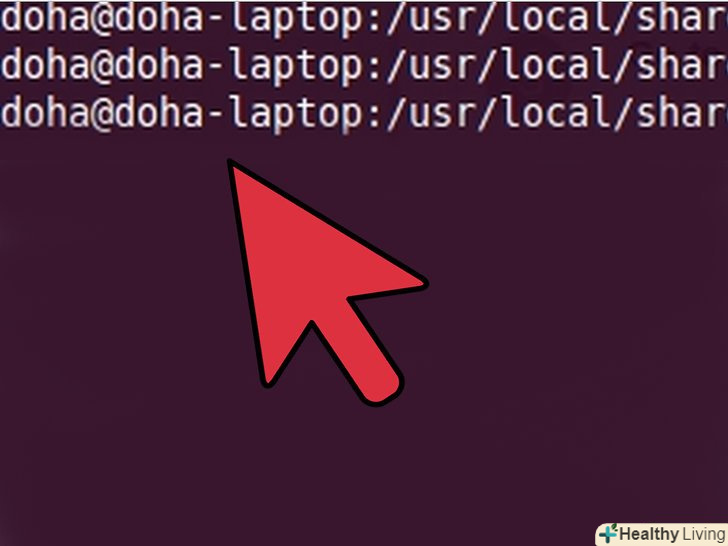This screenshot has width=728, height=546.
Task: Click the @ symbol in the middle prompt line
Action: (x=101, y=66)
